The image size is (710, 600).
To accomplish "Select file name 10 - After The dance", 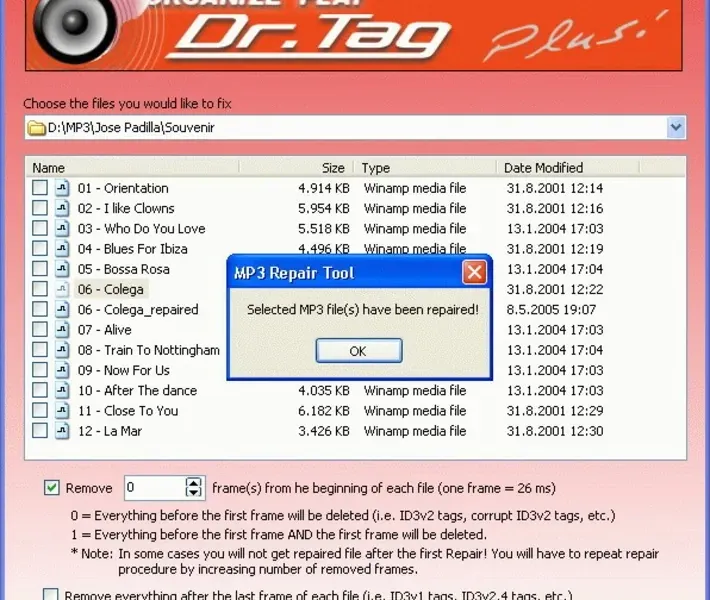I will 137,390.
